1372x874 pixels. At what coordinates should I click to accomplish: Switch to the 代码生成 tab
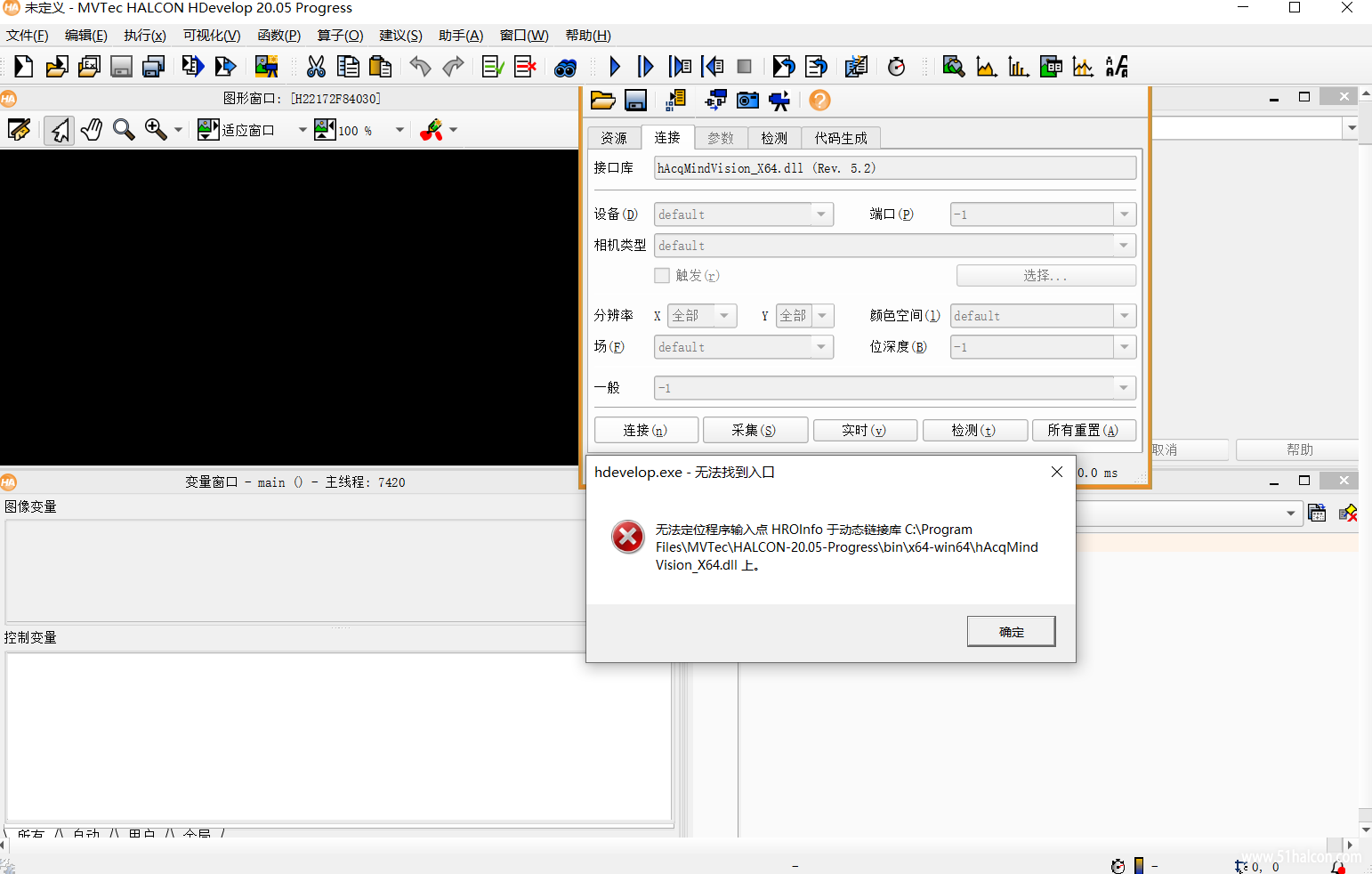pos(841,138)
